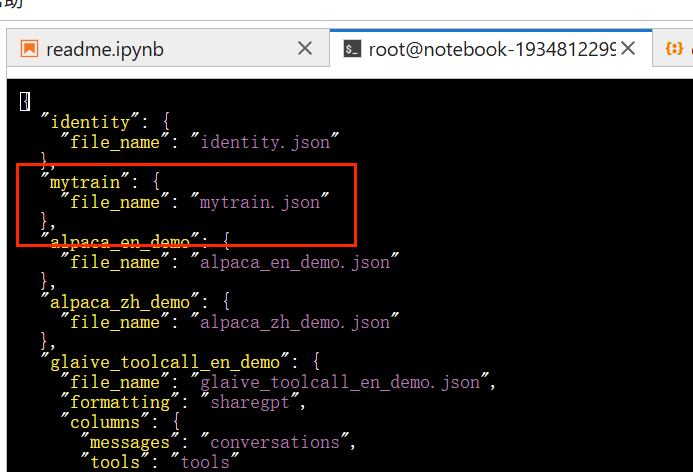Switch to the readme.ipynb tab

[105, 48]
